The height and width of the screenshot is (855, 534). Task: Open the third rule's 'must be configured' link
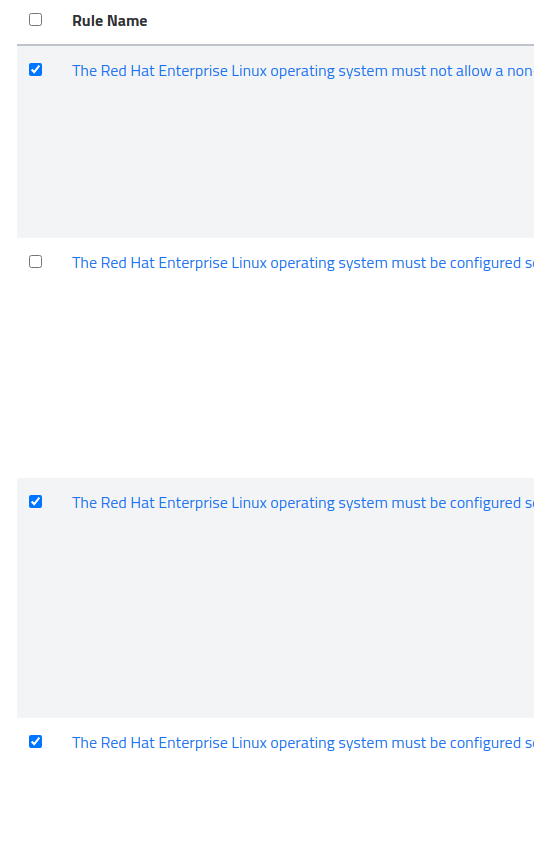(x=303, y=503)
